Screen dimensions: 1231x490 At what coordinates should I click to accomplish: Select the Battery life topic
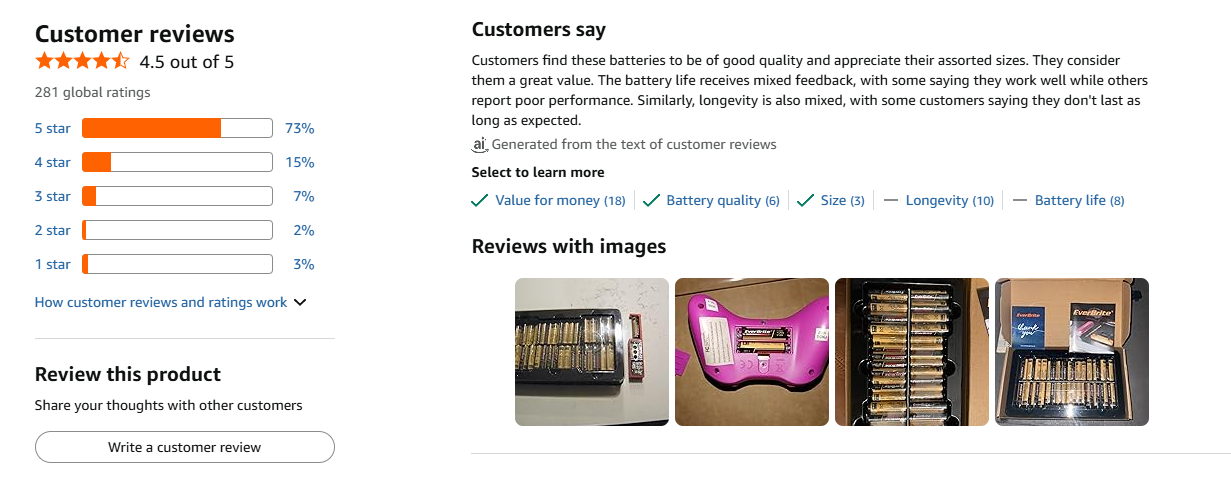(1078, 200)
